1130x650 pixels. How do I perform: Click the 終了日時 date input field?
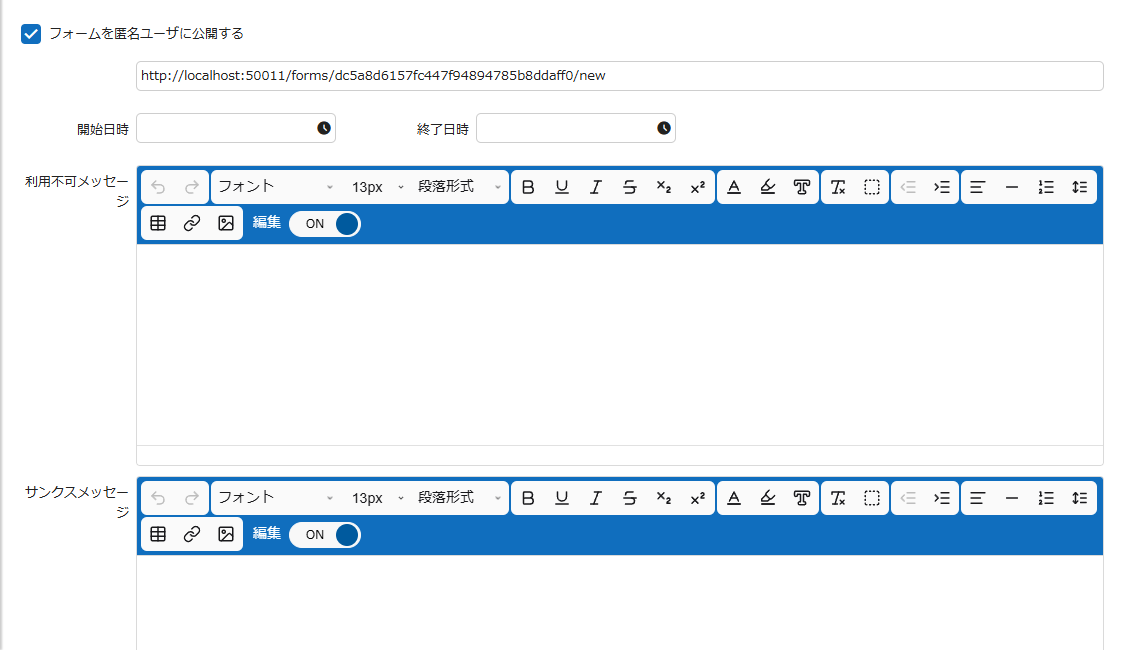pyautogui.click(x=575, y=128)
